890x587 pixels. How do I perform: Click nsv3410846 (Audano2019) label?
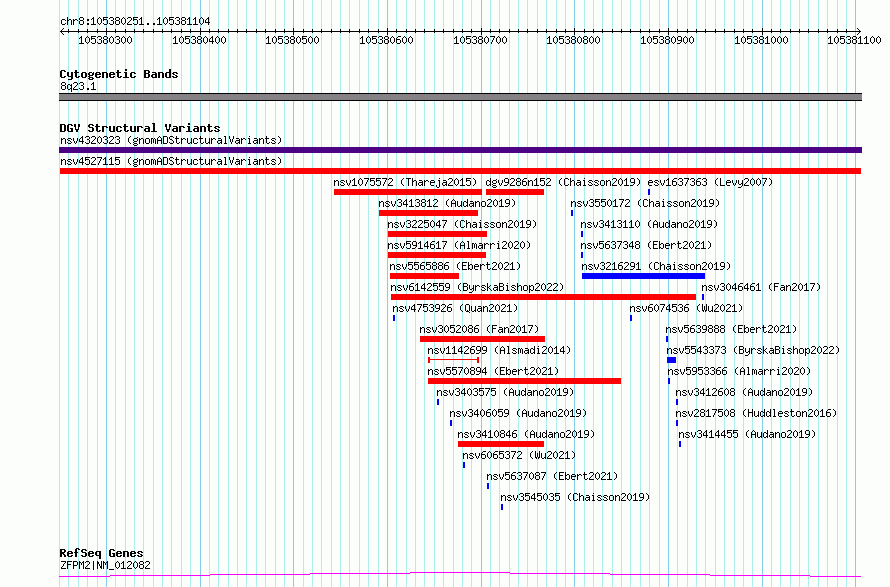526,434
